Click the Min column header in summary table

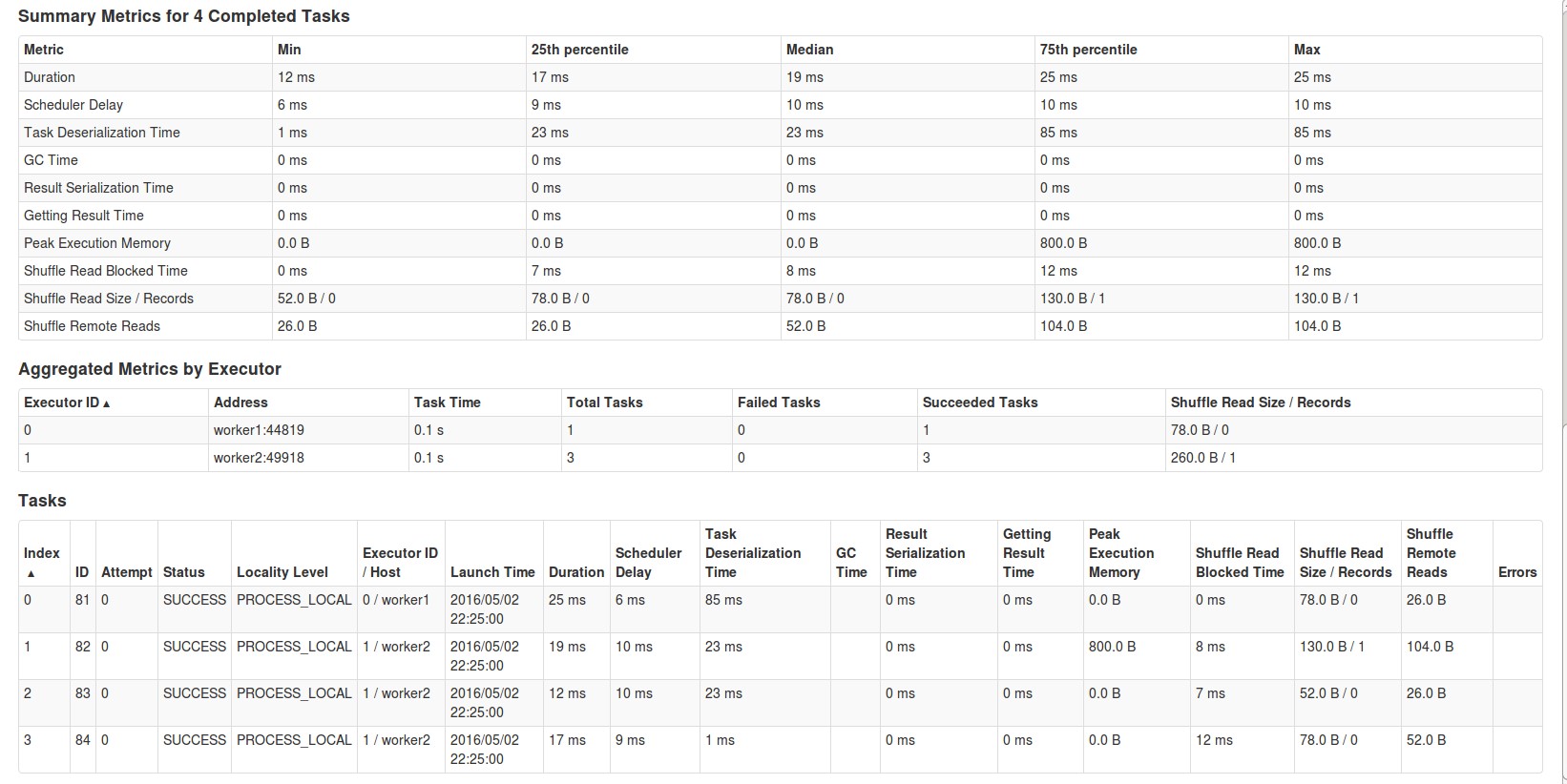click(289, 50)
